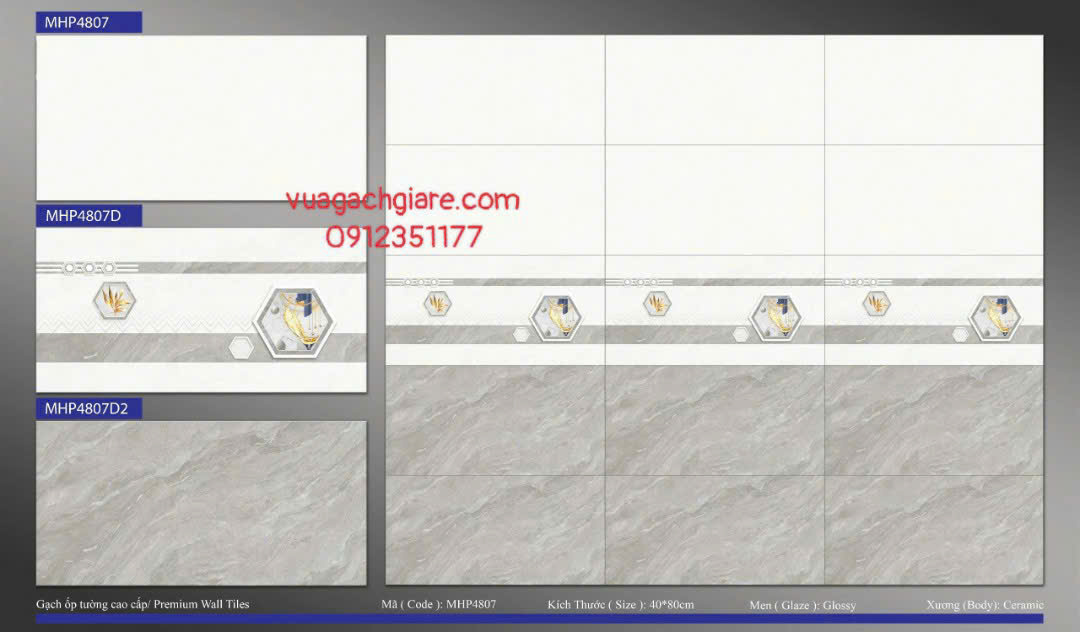Click the phone number 0912351177
Screen dimensions: 1080x632
pyautogui.click(x=404, y=237)
